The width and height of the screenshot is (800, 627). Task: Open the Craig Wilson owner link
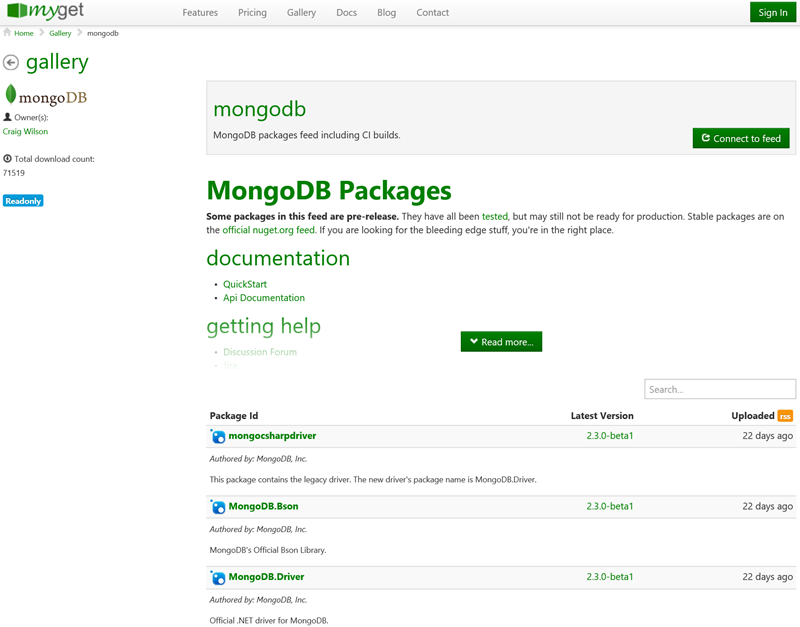pos(25,132)
